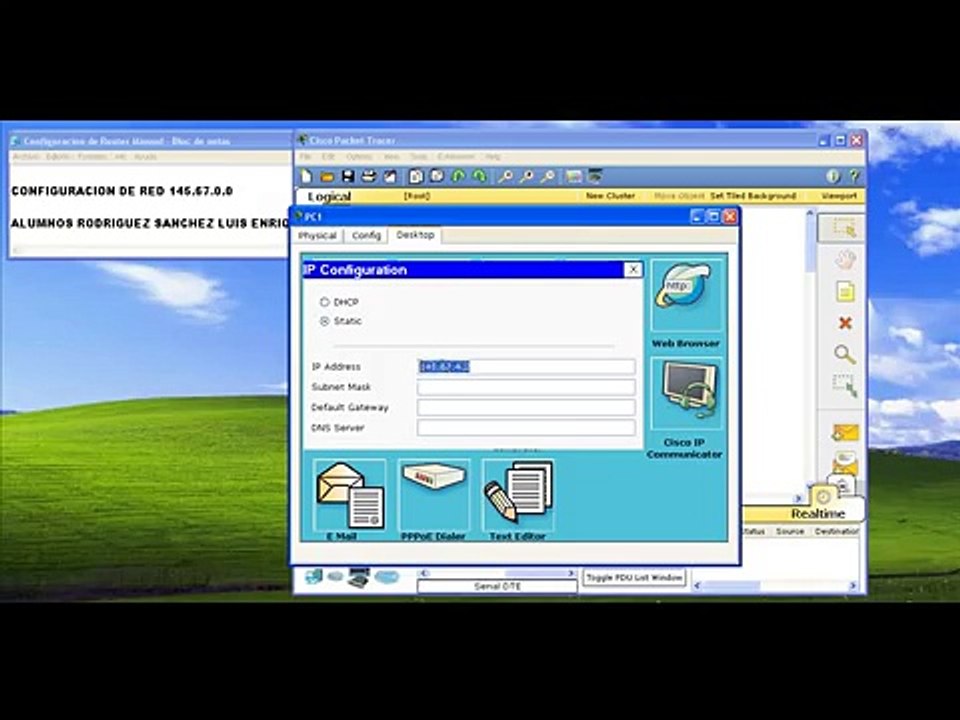
Task: Choose the red X Delete tool
Action: 845,323
